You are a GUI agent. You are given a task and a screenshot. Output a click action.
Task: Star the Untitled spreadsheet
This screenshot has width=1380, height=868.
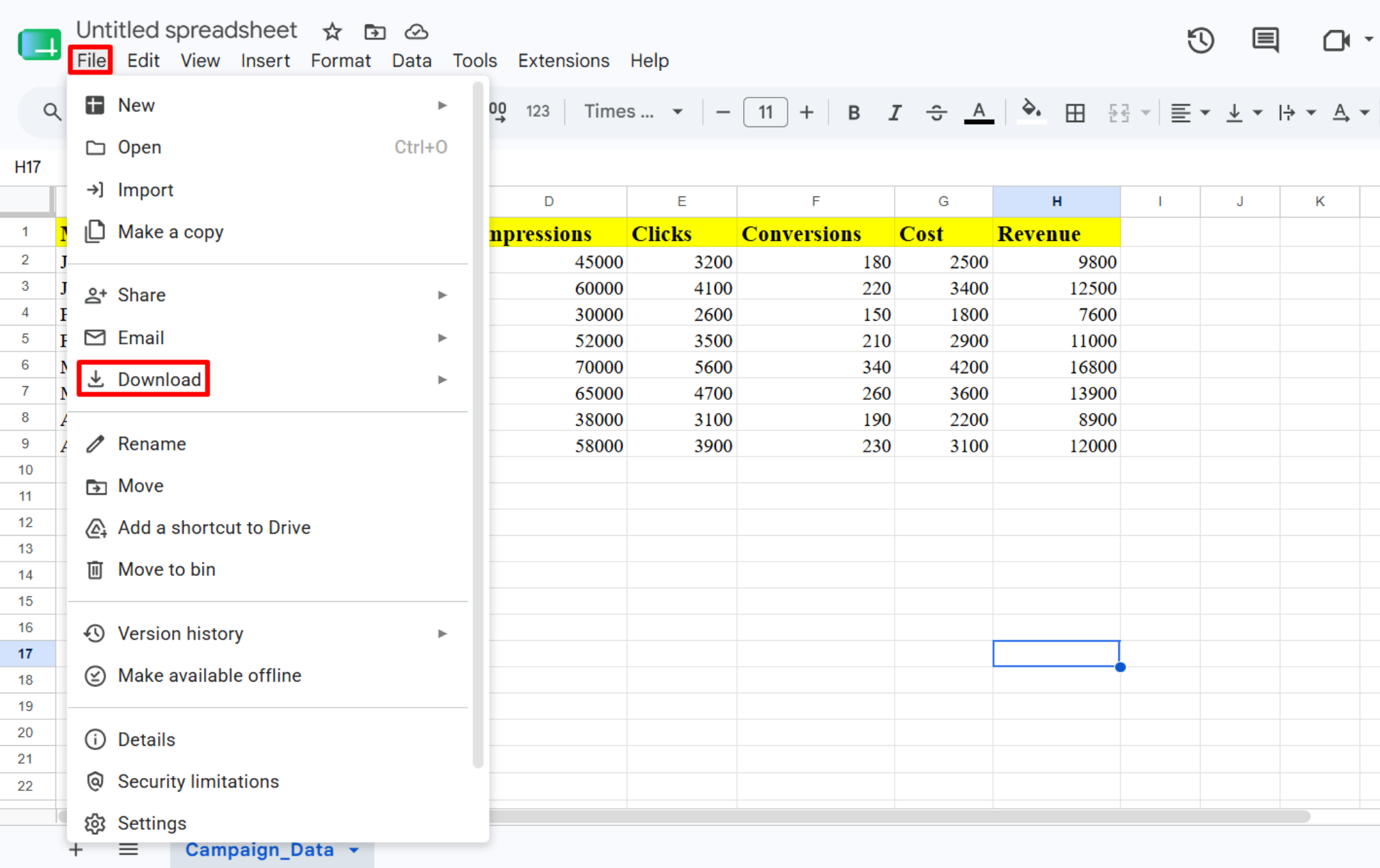[x=332, y=31]
